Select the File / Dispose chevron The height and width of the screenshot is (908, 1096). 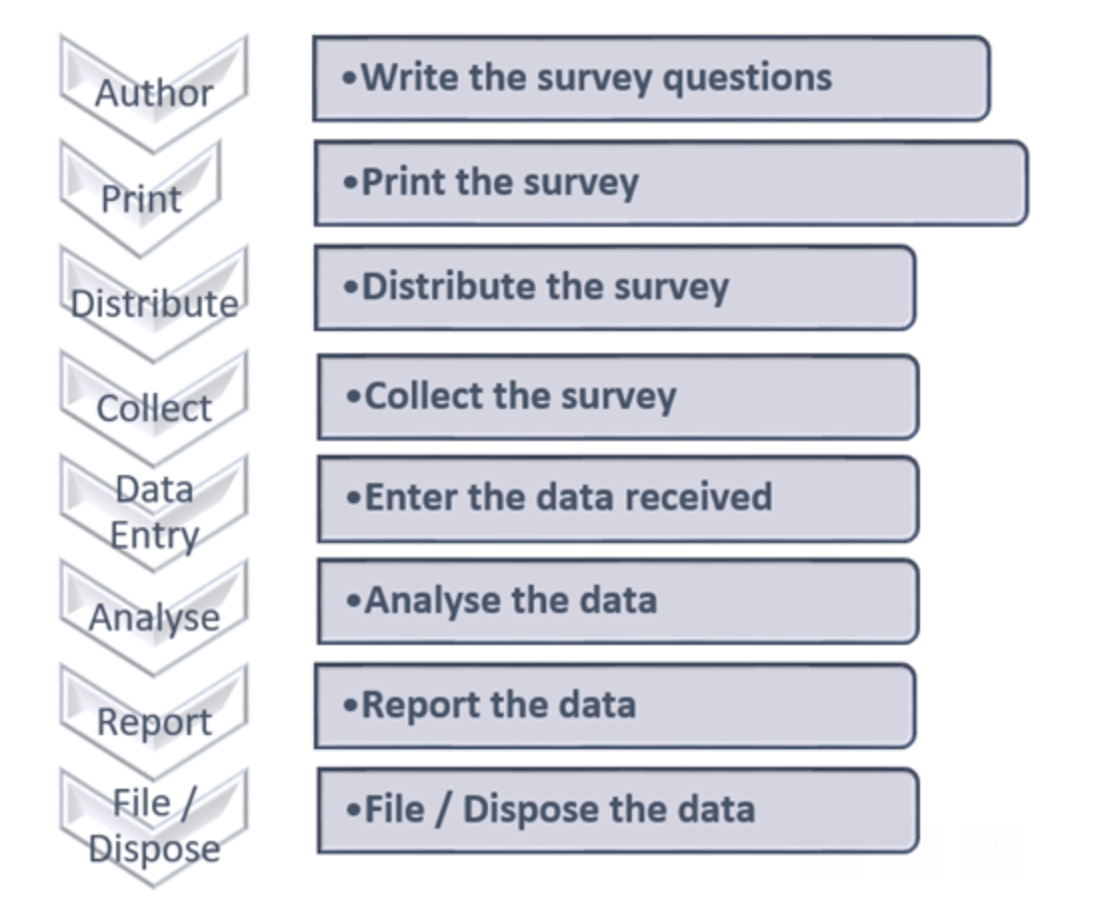coord(154,827)
